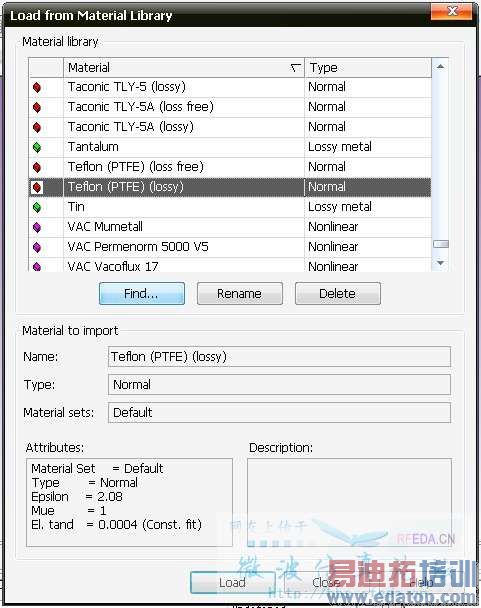The width and height of the screenshot is (481, 608).
Task: Click the icon of Taconic TLY-5A (loss free)
Action: coord(37,107)
